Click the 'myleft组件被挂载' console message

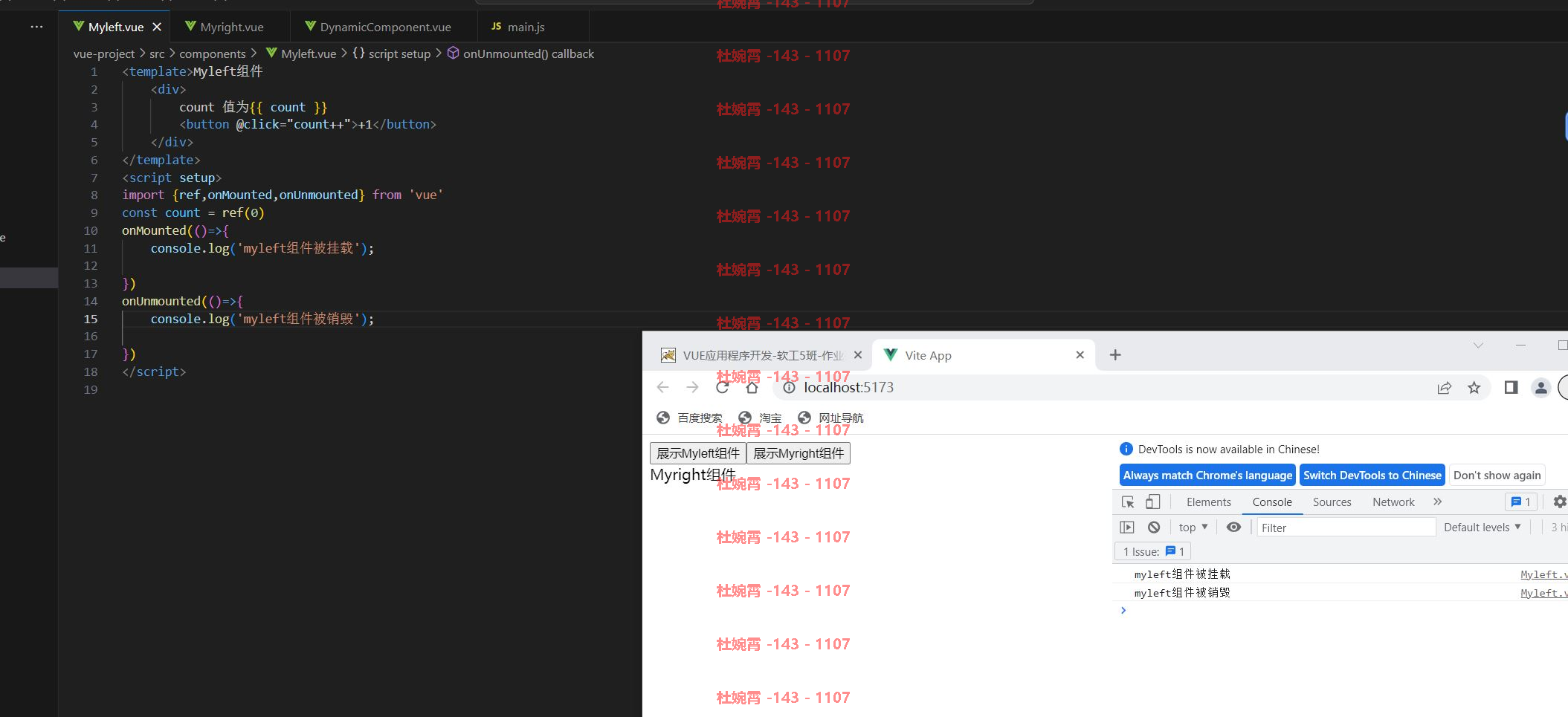[x=1182, y=574]
